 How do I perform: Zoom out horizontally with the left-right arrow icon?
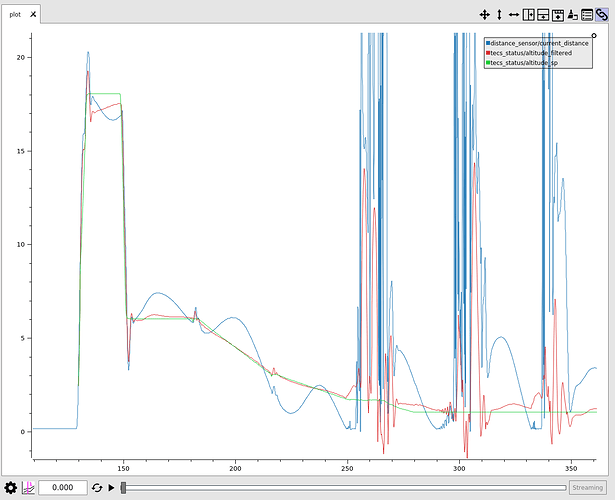click(x=514, y=15)
